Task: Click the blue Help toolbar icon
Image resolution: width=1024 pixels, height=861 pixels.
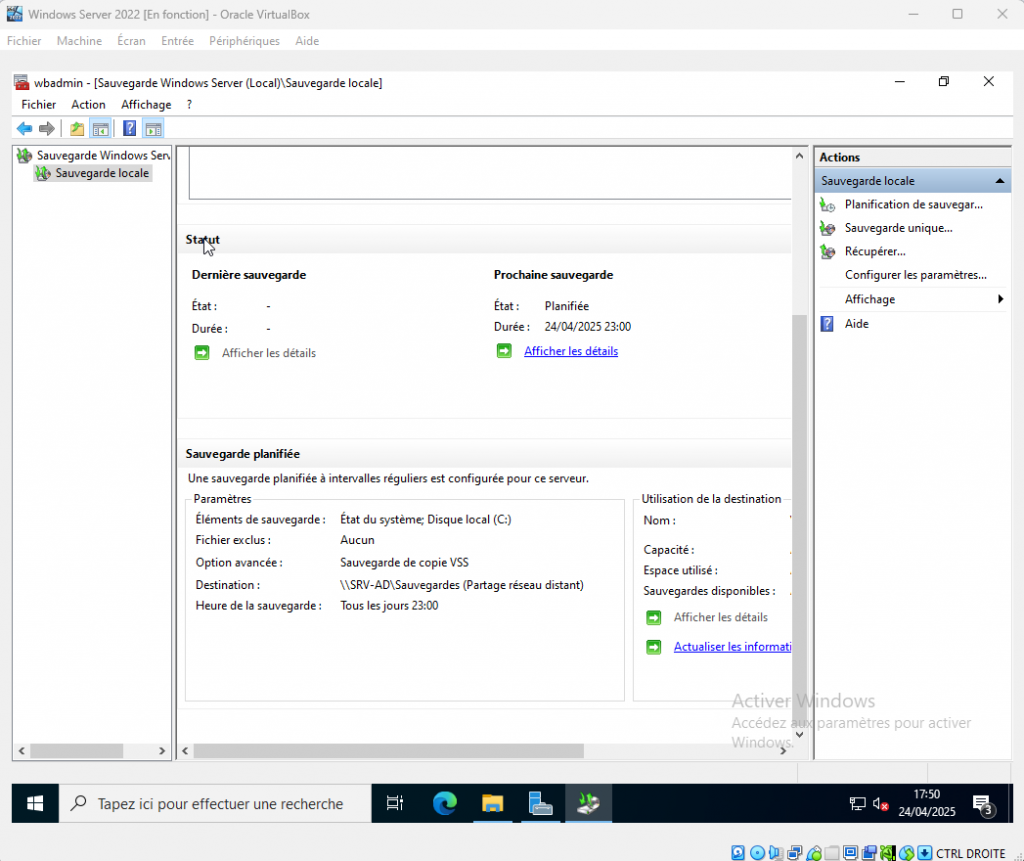Action: [x=129, y=128]
